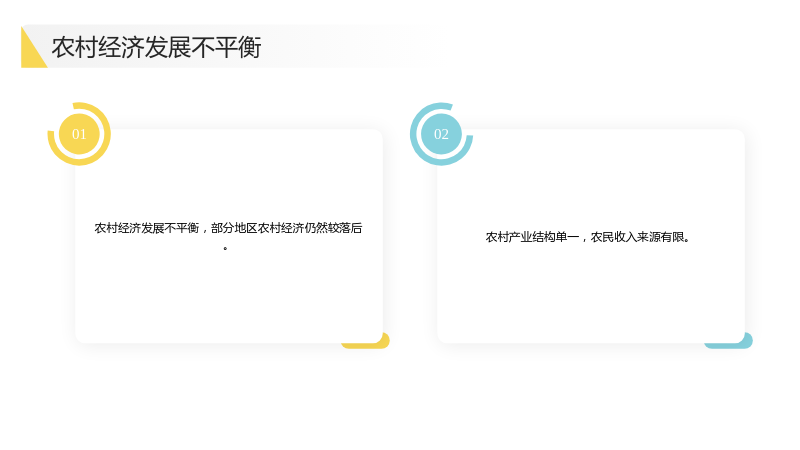Screen dimensions: 800x450
Task: Click the phrase 农民收入来源有限 in right card
Action: (x=637, y=237)
